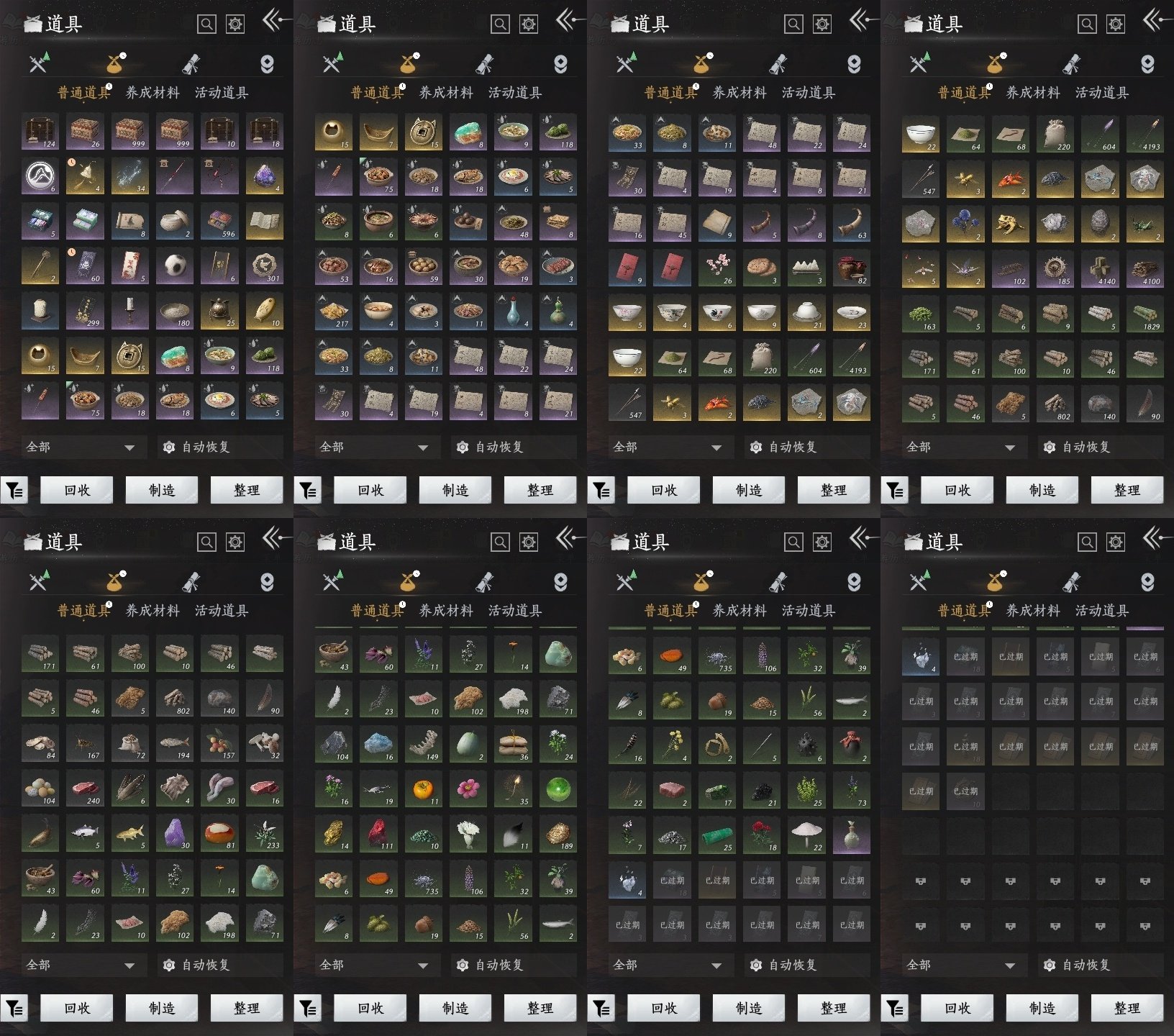Open search magnifier icon in top-left panel
The width and height of the screenshot is (1174, 1036).
[206, 24]
